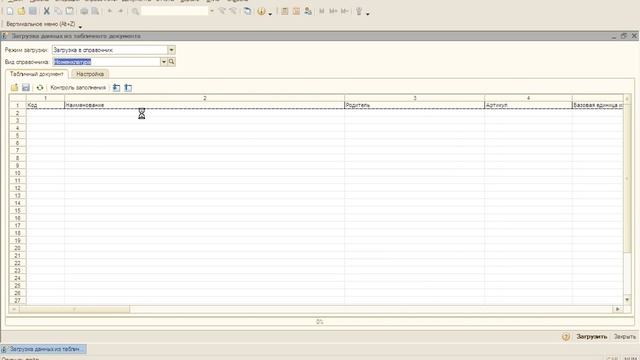
Task: Open the arrow under Вертикальное меню toolbar
Action: (x=80, y=27)
